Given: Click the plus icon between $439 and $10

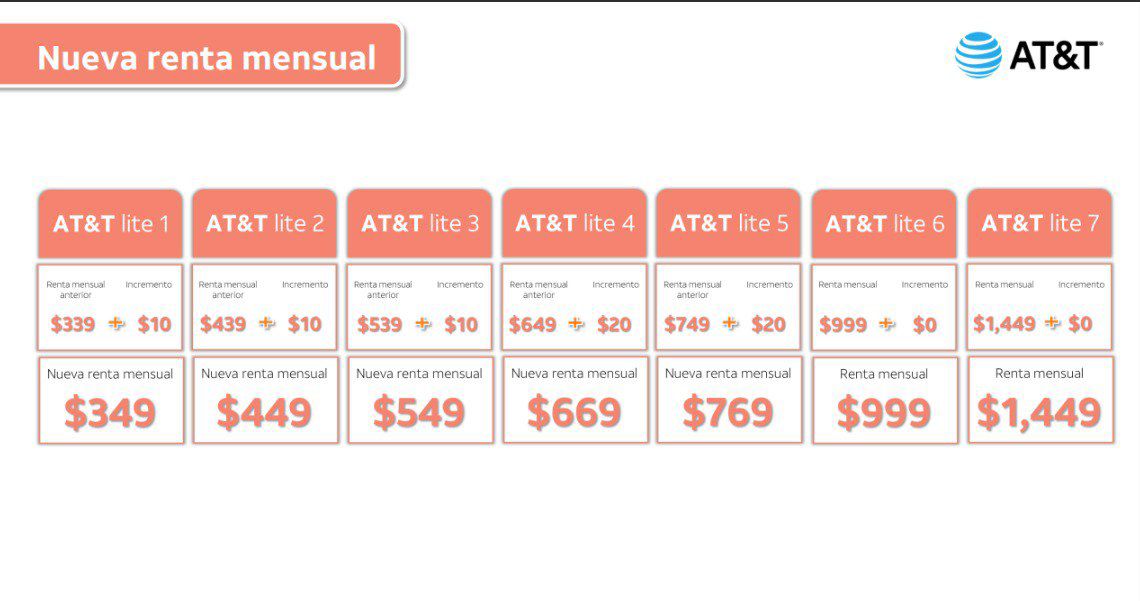Looking at the screenshot, I should coord(268,323).
